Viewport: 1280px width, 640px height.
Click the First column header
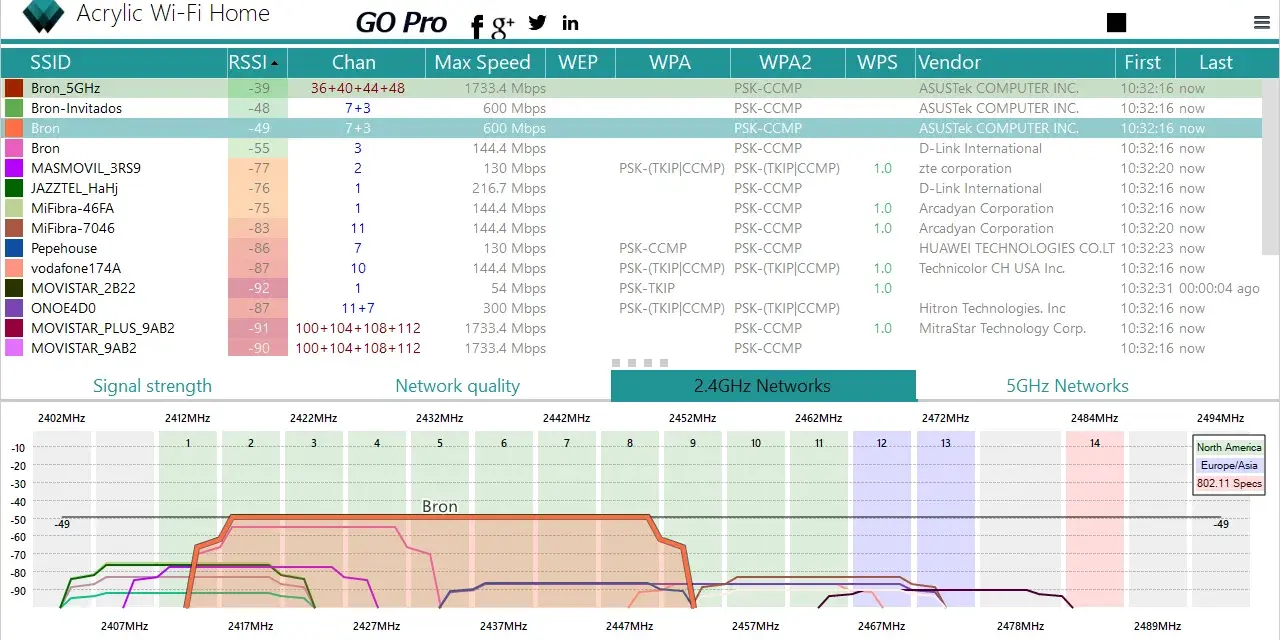coord(1143,62)
